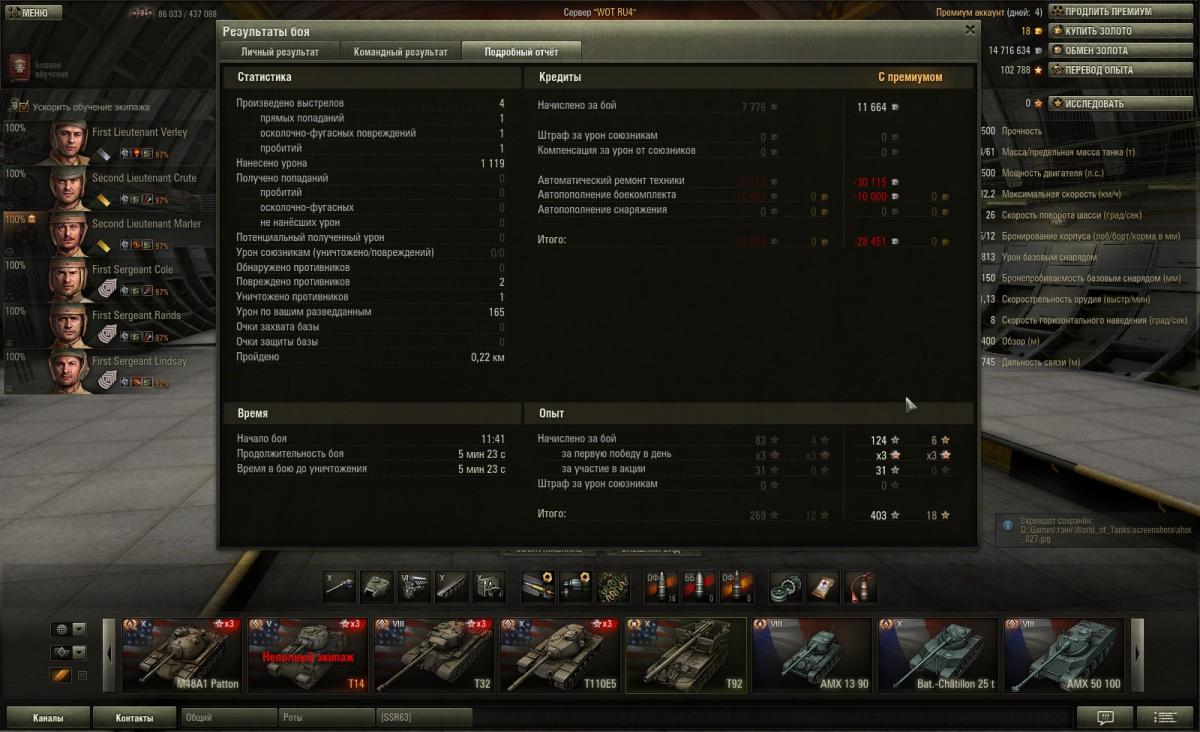Screen dimensions: 1200x732
Task: Open the list icon next to chat button
Action: pyautogui.click(x=1165, y=717)
